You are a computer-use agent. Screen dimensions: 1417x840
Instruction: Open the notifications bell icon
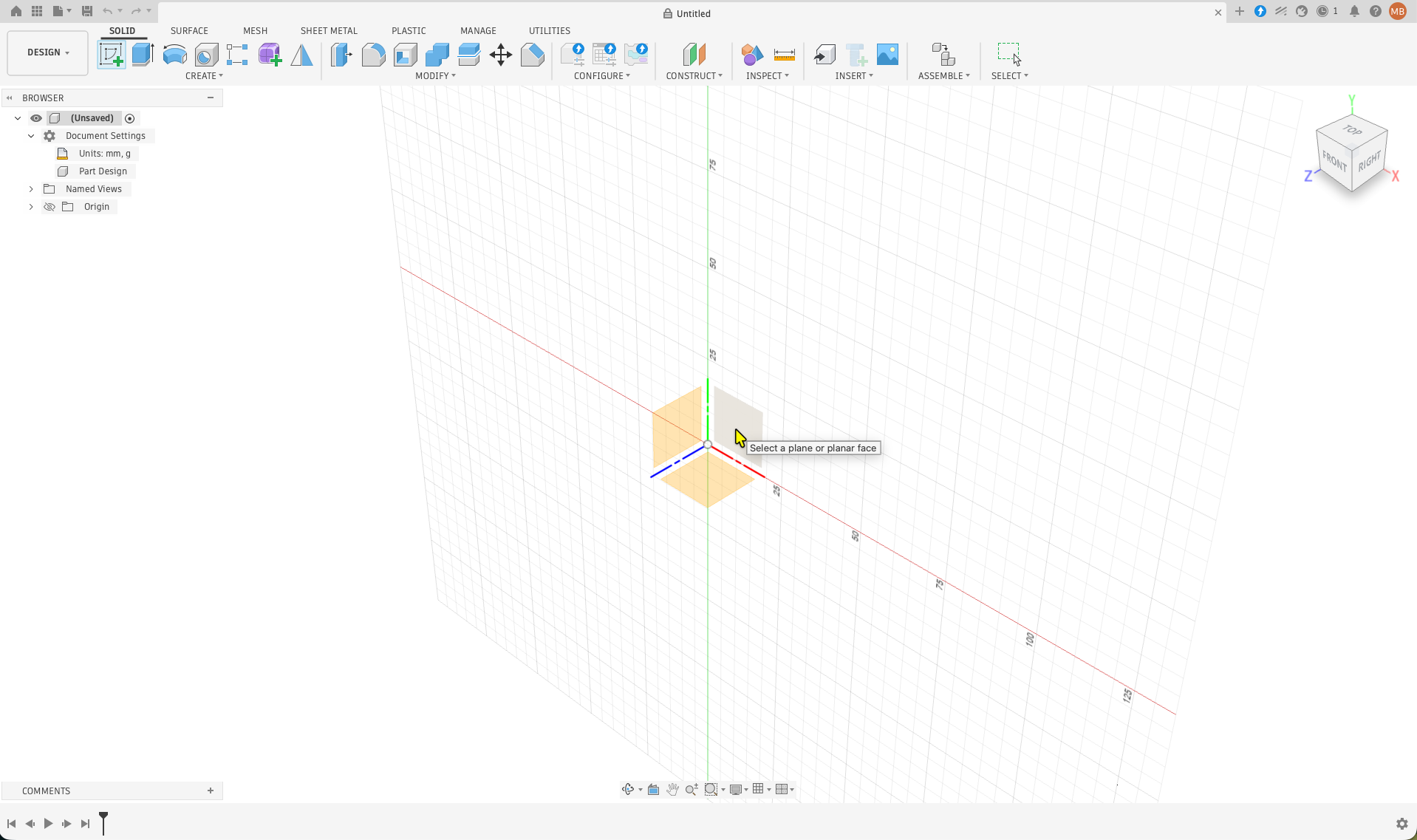pos(1354,11)
